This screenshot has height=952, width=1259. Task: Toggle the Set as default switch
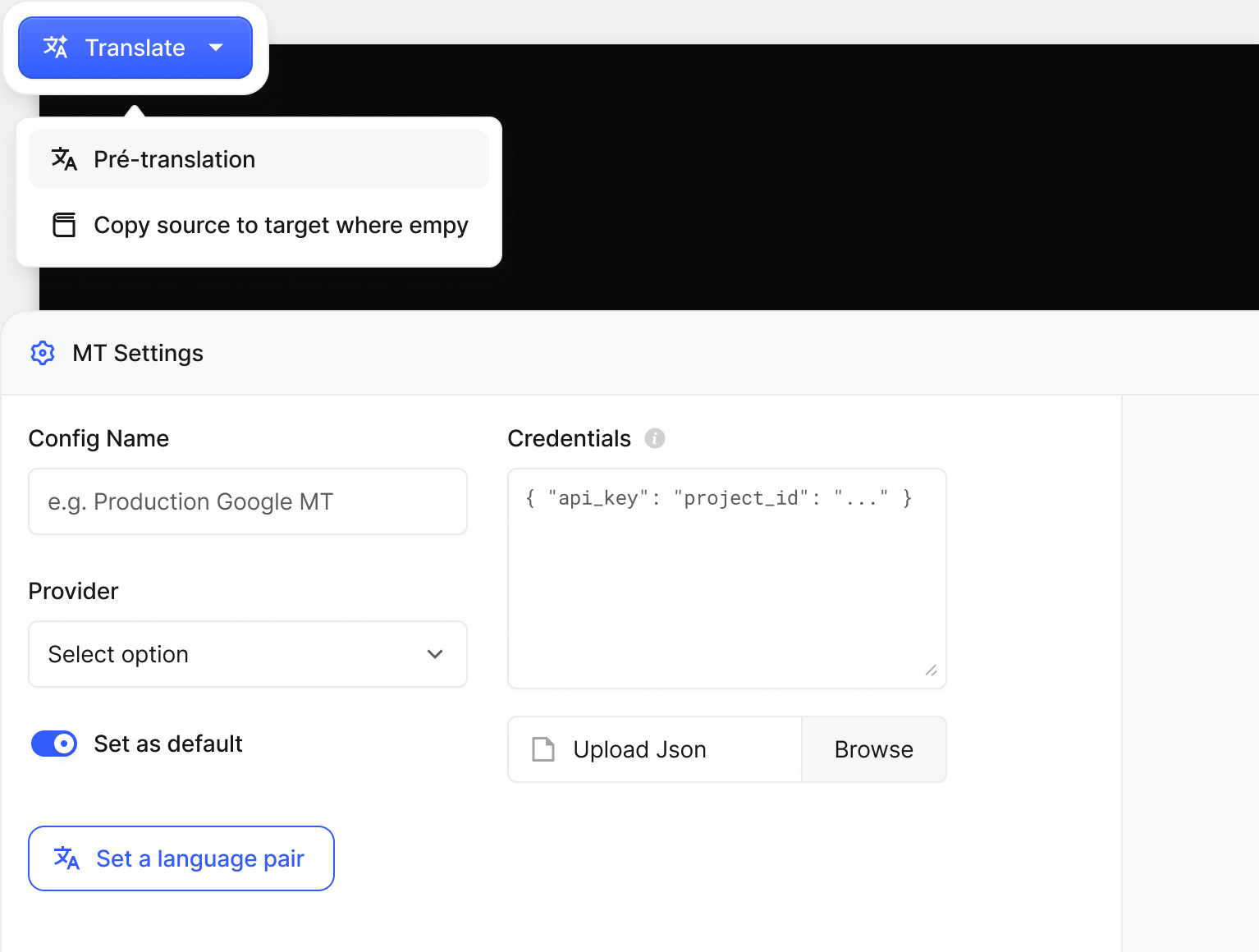point(54,744)
